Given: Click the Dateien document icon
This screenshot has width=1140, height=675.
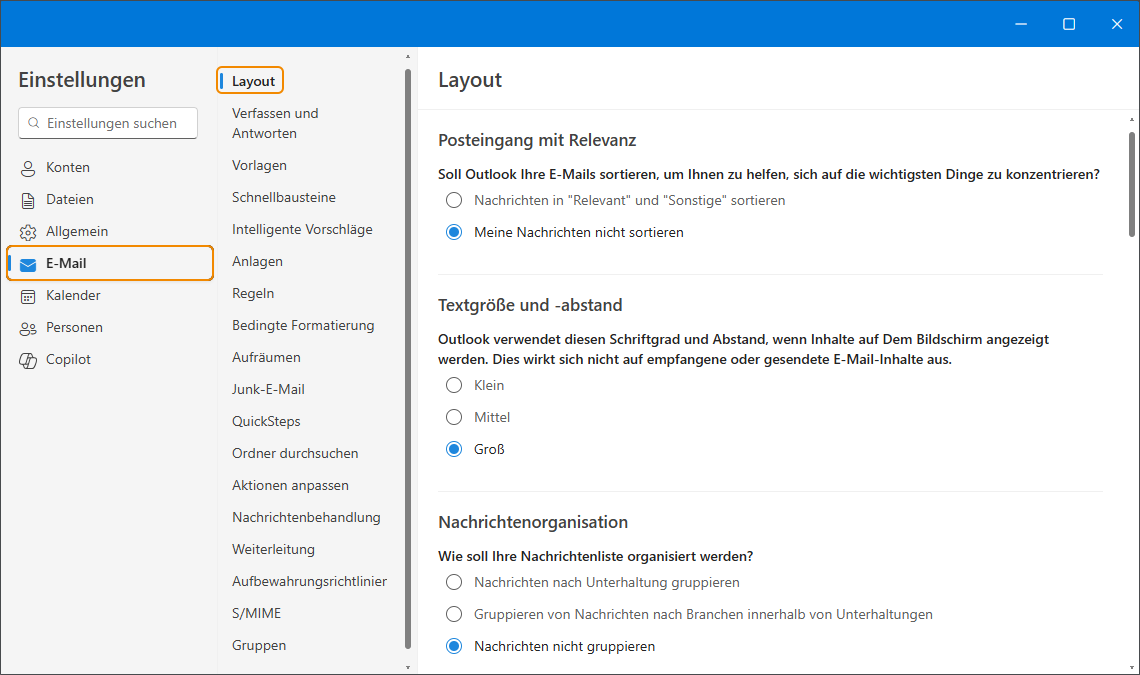Looking at the screenshot, I should pyautogui.click(x=28, y=200).
